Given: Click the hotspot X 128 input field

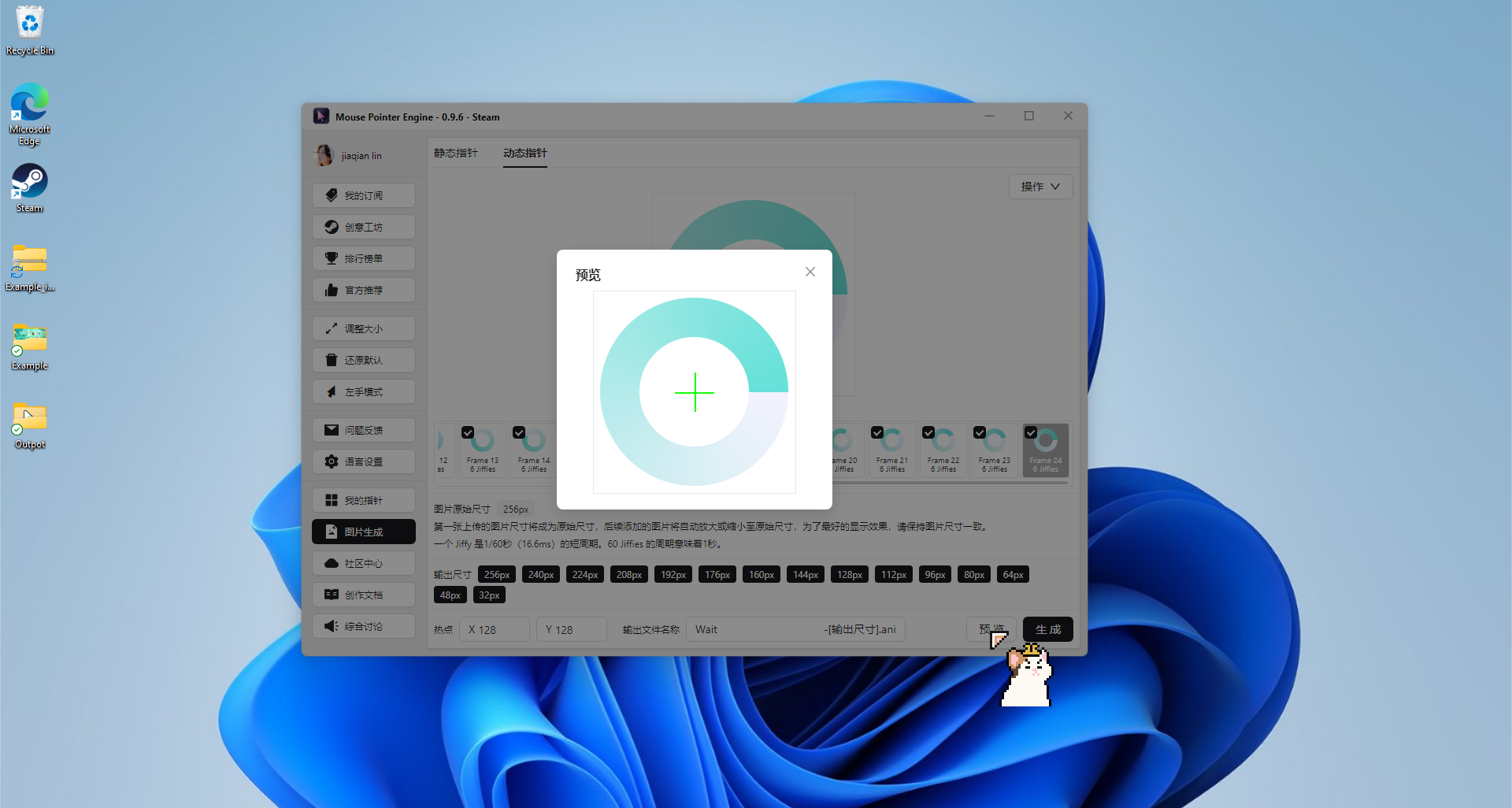Looking at the screenshot, I should [495, 629].
